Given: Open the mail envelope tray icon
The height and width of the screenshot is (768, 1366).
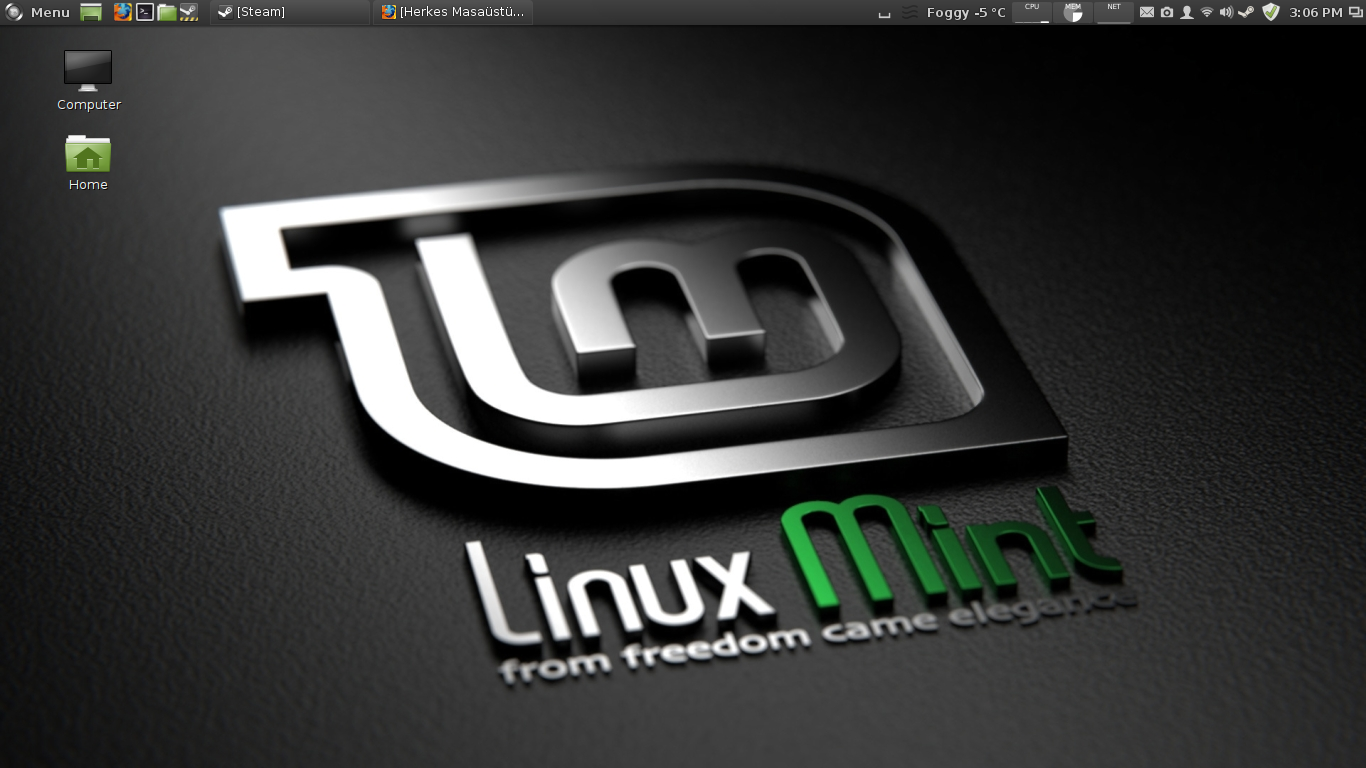Looking at the screenshot, I should pyautogui.click(x=1147, y=12).
